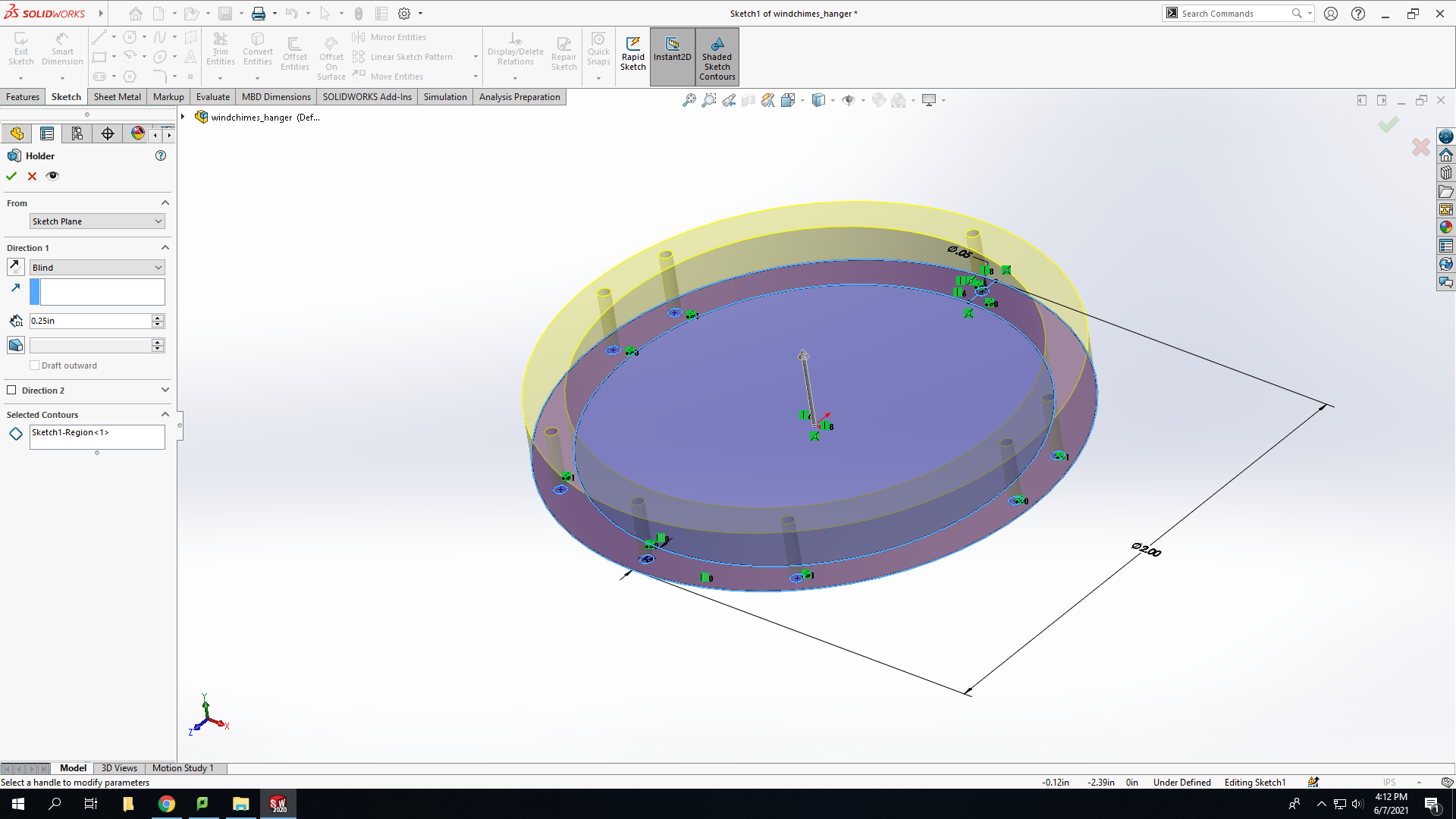Click the Offset On Surface tool
The height and width of the screenshot is (819, 1456).
331,57
